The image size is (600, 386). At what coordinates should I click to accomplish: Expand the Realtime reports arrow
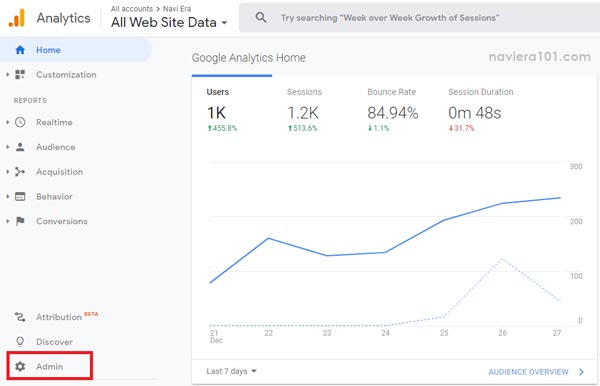(x=8, y=122)
